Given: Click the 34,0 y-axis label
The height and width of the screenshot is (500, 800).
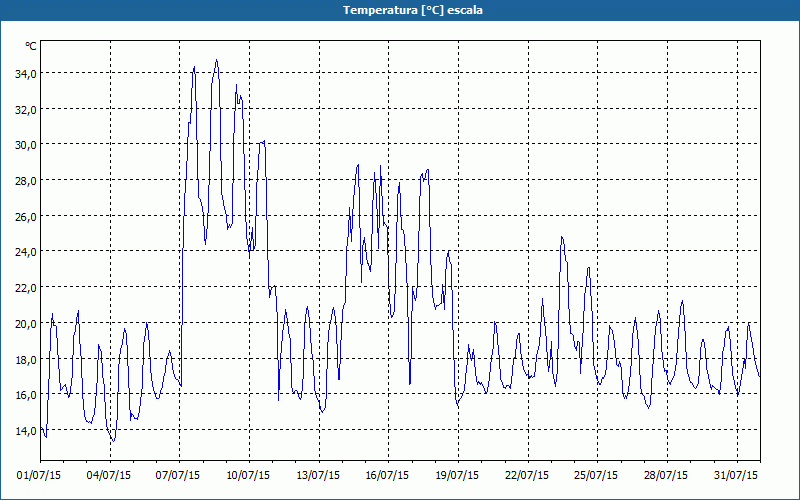Looking at the screenshot, I should point(26,74).
